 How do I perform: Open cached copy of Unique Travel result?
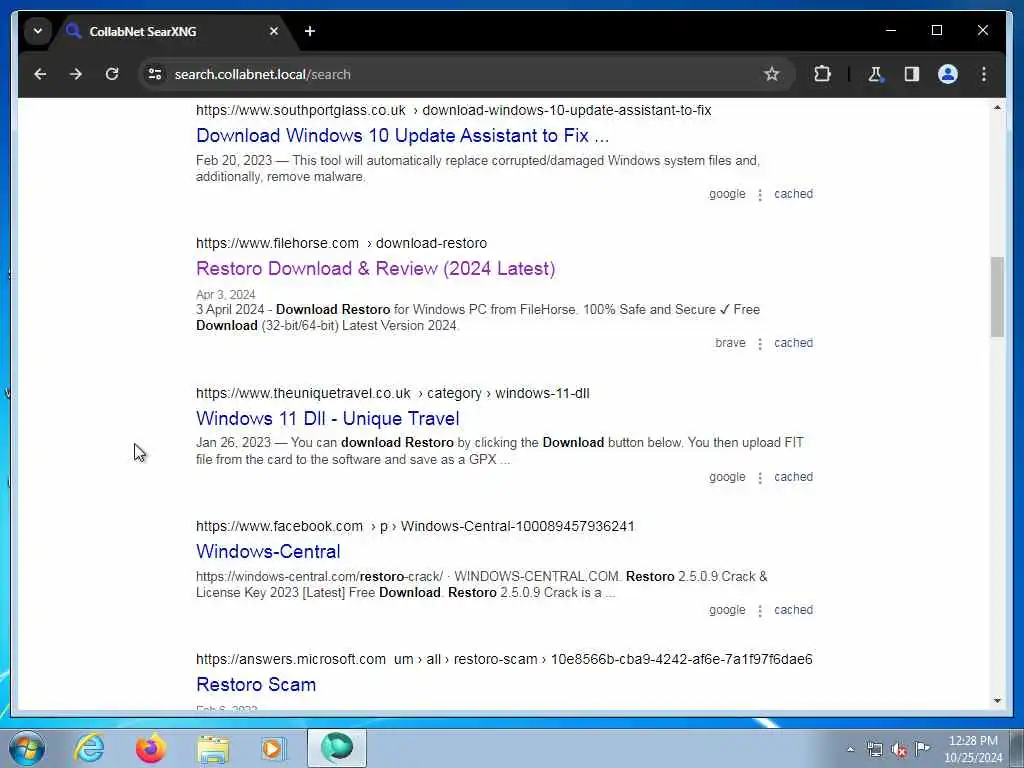click(793, 477)
